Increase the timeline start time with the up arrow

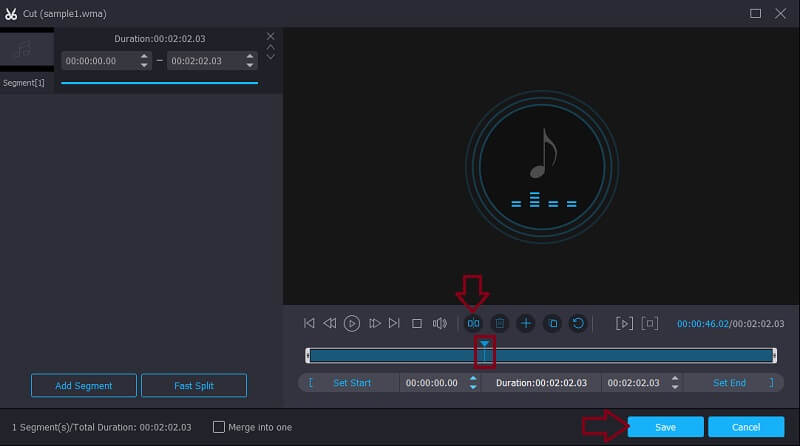[473, 379]
